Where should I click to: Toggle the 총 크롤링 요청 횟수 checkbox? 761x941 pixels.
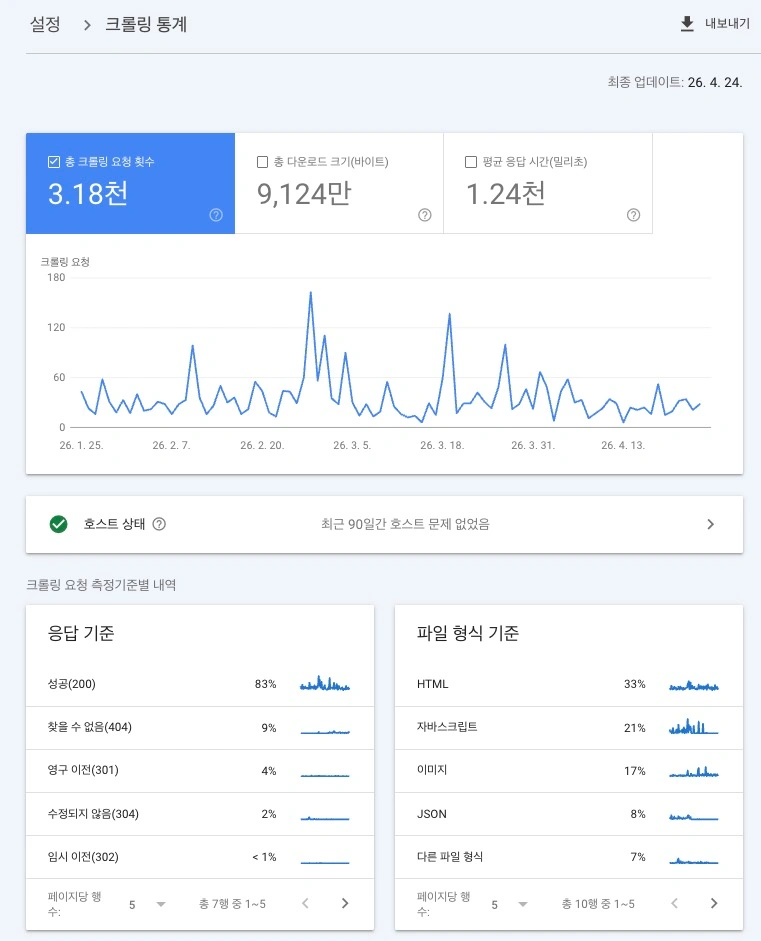[53, 161]
